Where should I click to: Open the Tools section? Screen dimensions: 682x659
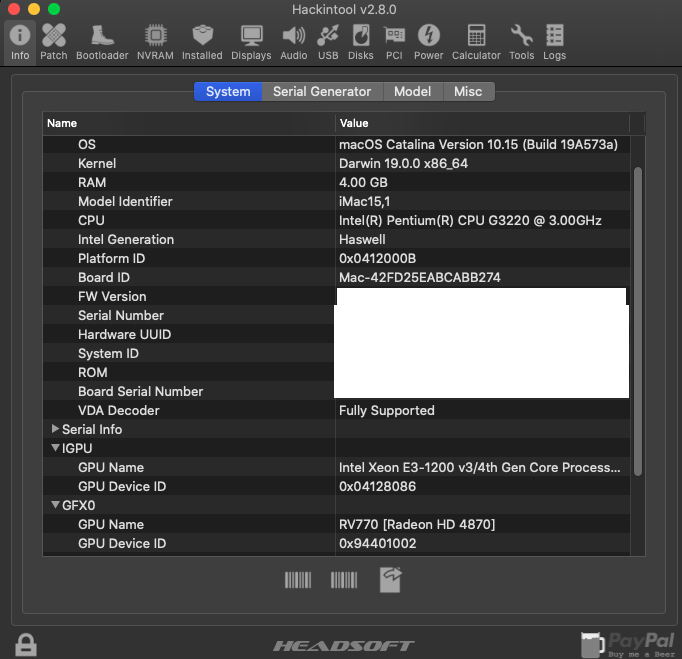click(522, 42)
